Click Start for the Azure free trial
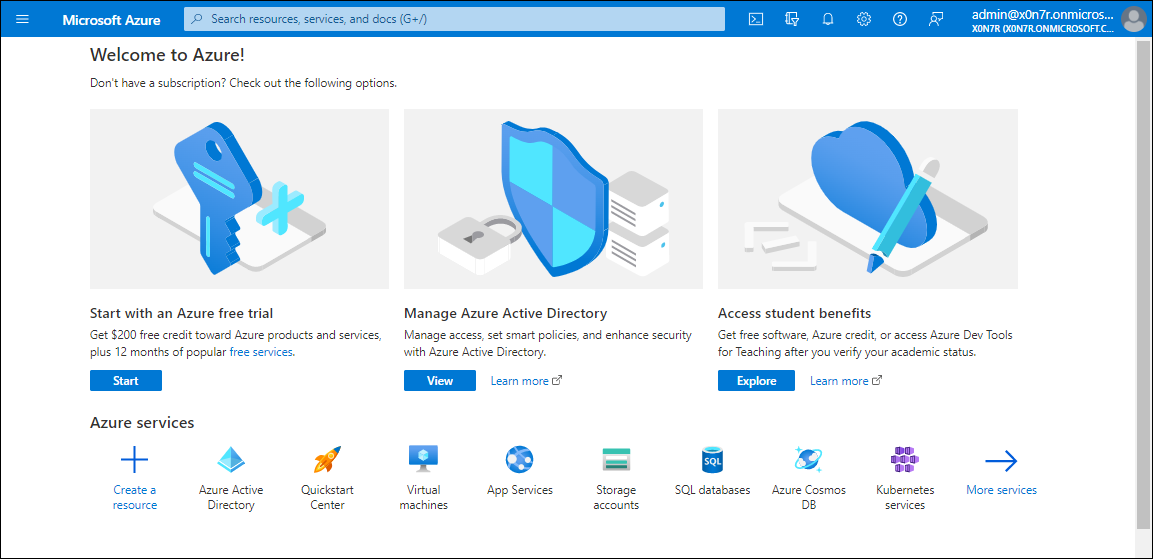The width and height of the screenshot is (1153, 559). point(126,380)
